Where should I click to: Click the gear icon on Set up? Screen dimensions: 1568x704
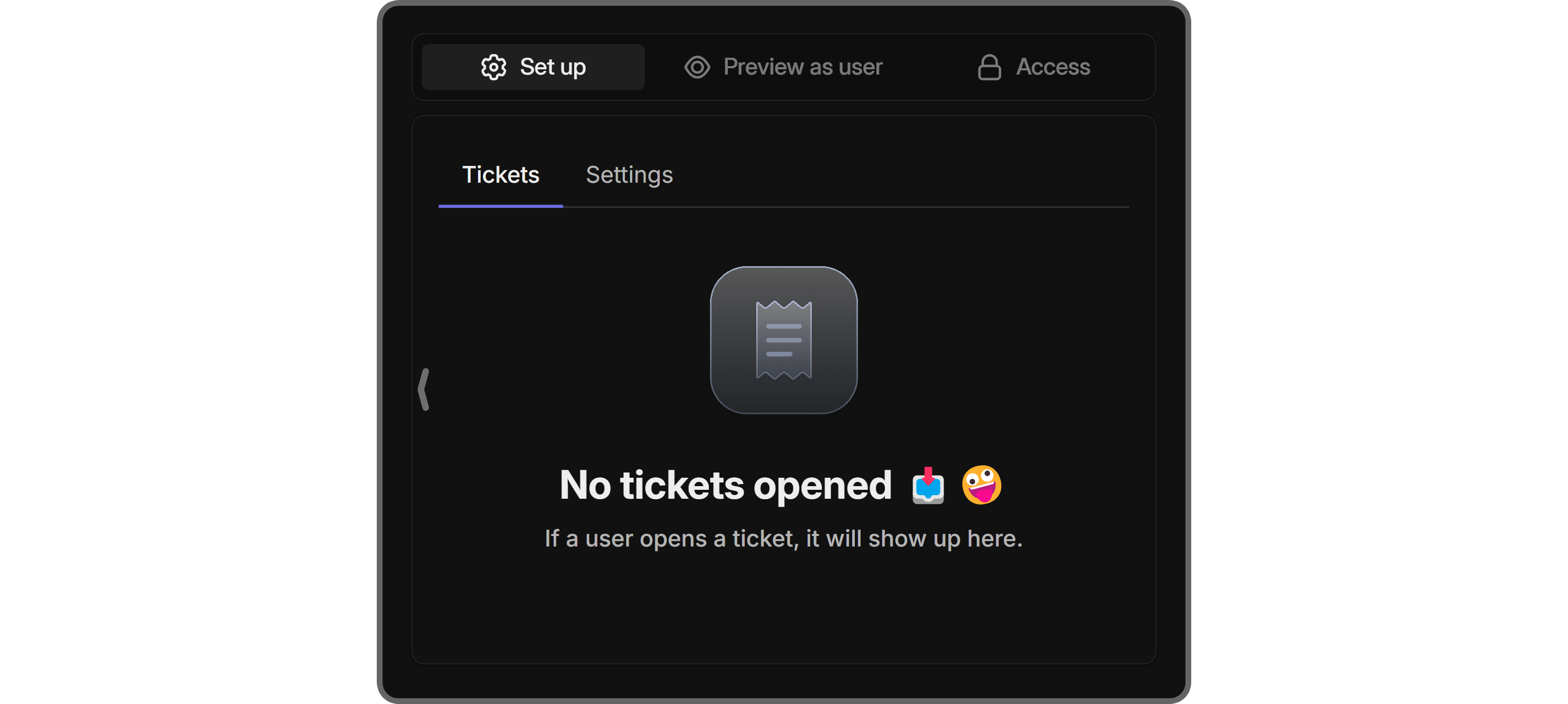point(494,67)
